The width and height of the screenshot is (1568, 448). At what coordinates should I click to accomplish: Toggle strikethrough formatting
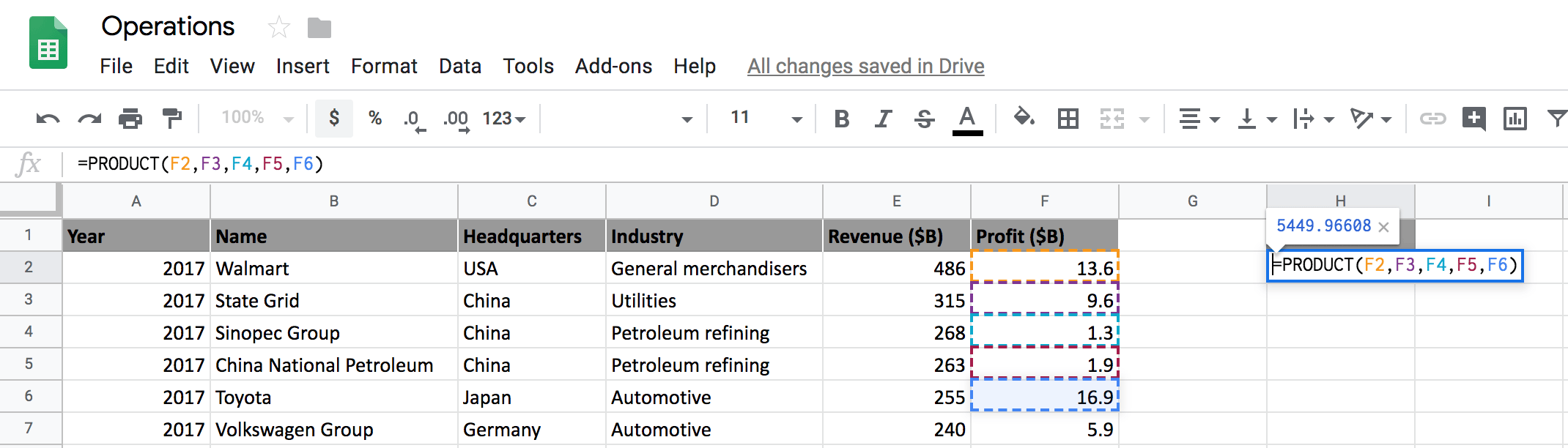tap(925, 119)
